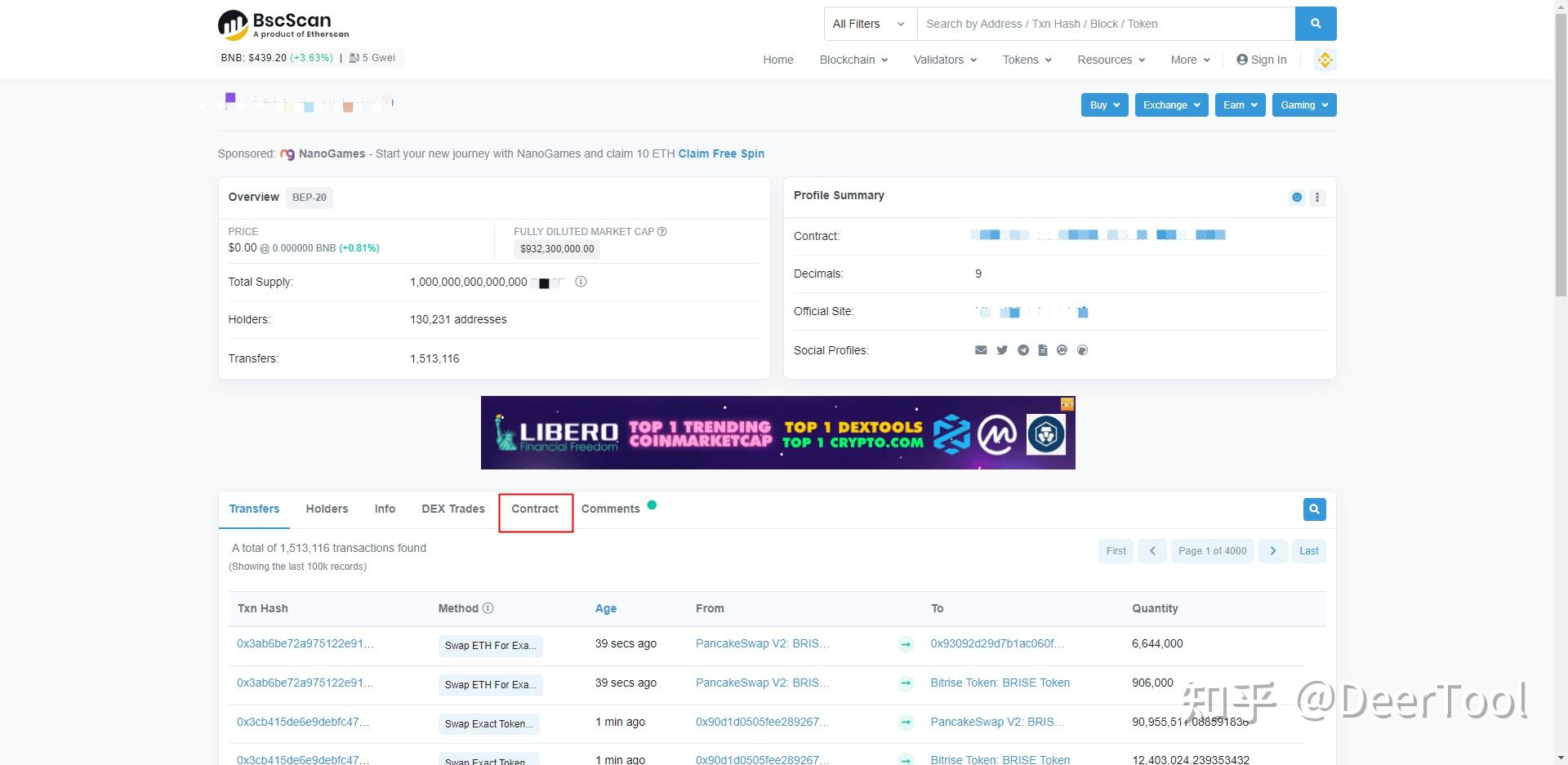Switch to the Transfers tab
1568x765 pixels.
pos(254,509)
